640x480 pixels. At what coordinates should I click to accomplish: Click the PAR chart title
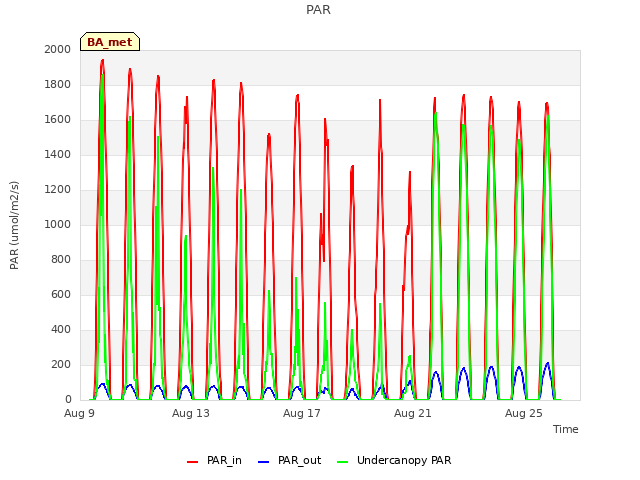pyautogui.click(x=318, y=9)
